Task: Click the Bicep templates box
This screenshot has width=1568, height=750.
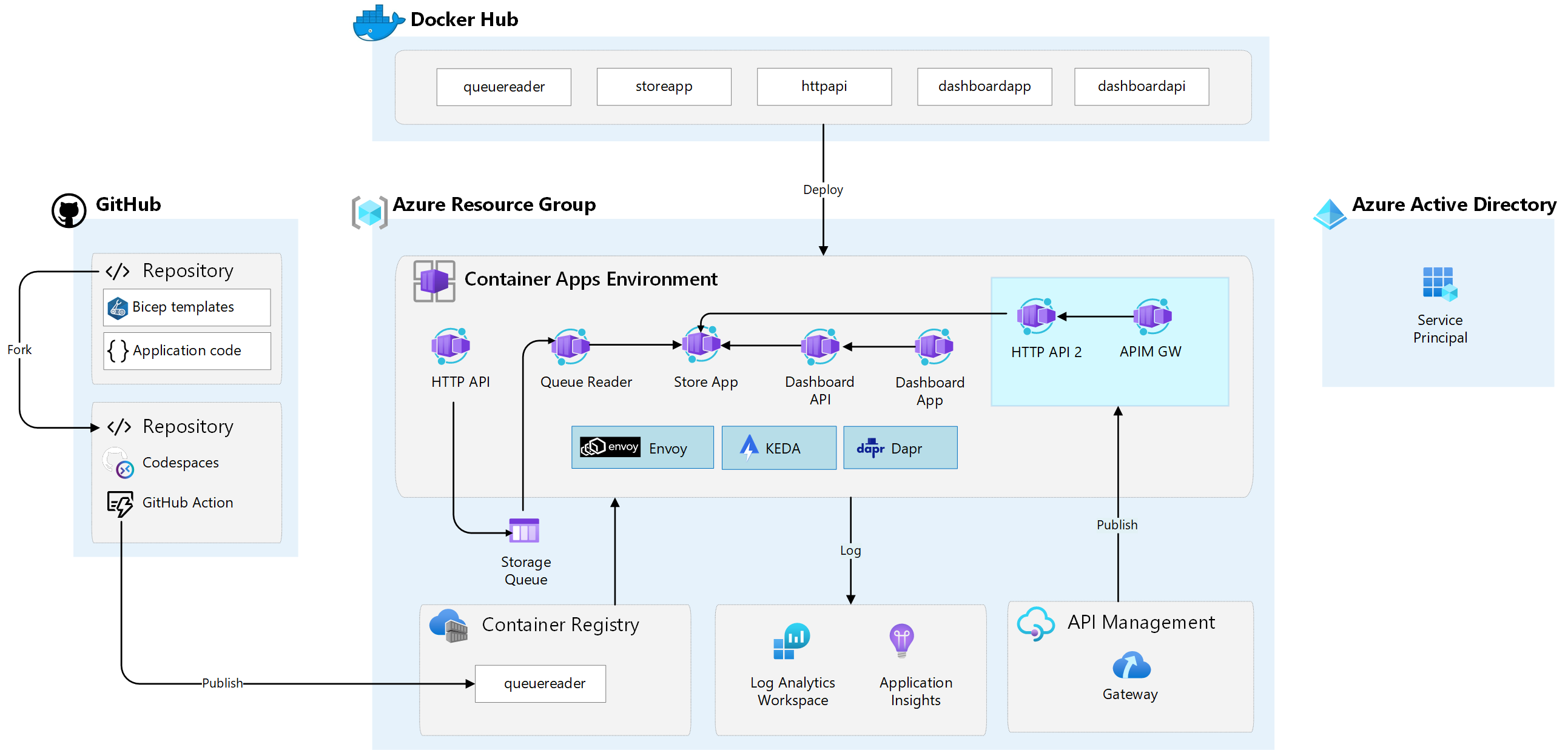Action: point(187,307)
